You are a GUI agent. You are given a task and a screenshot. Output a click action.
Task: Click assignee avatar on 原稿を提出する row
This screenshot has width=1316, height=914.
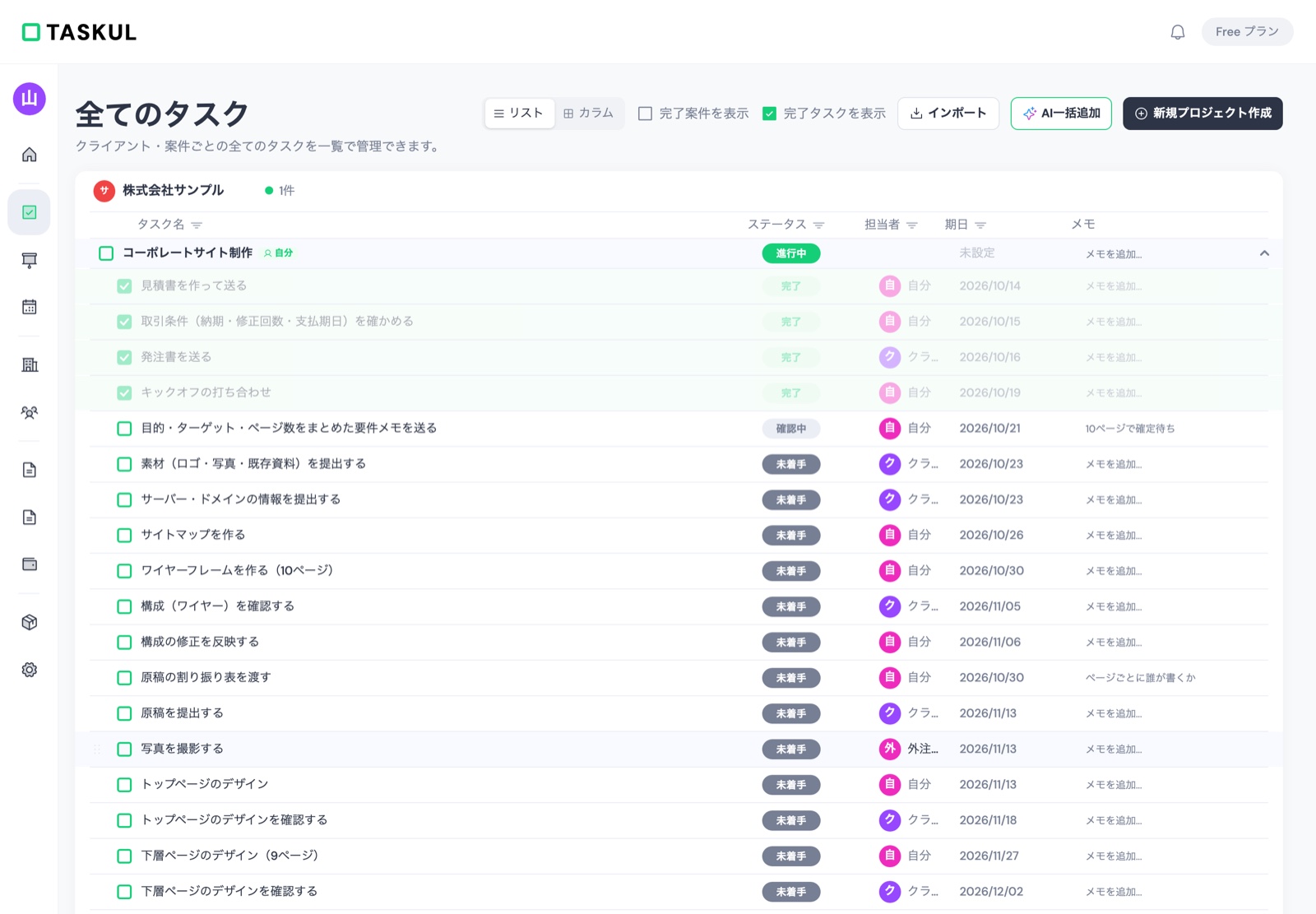coord(889,713)
